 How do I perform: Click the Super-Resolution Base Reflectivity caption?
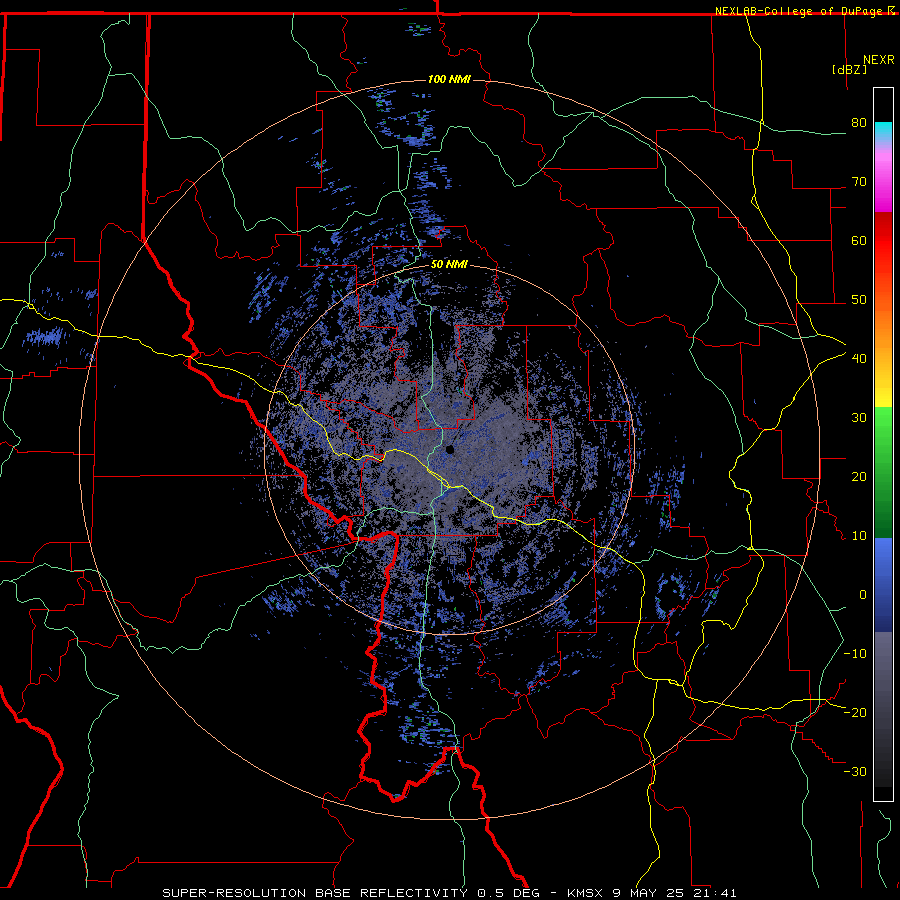pos(449,893)
